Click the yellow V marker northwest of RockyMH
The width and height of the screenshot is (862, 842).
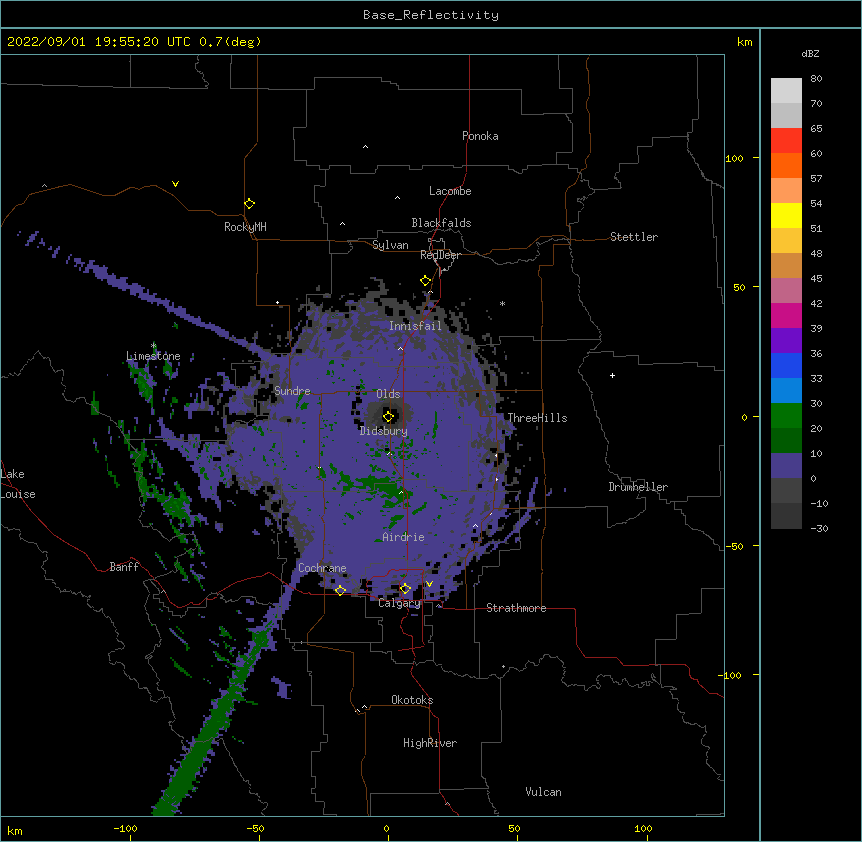pos(175,184)
